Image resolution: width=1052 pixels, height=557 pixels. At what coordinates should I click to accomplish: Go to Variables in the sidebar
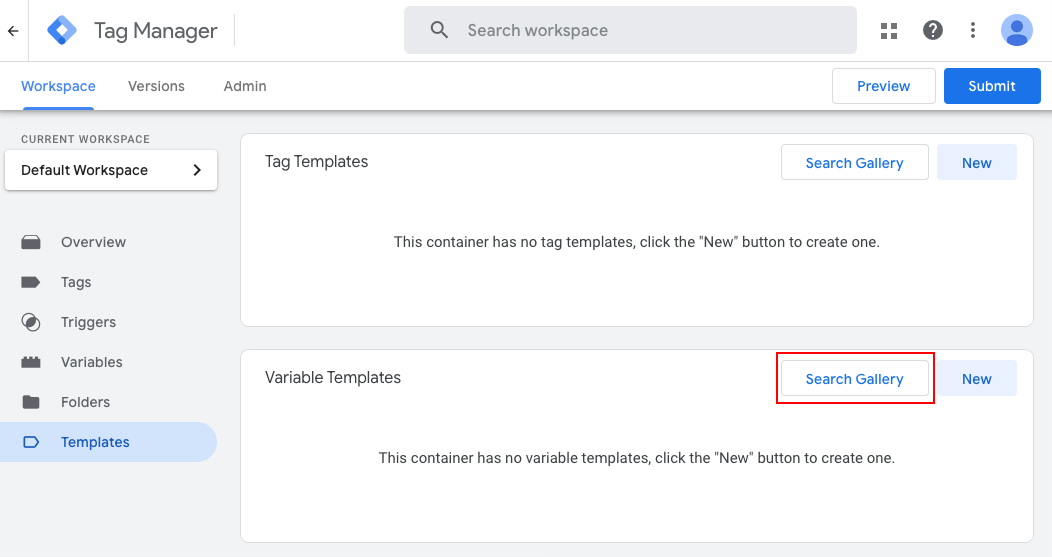[91, 362]
